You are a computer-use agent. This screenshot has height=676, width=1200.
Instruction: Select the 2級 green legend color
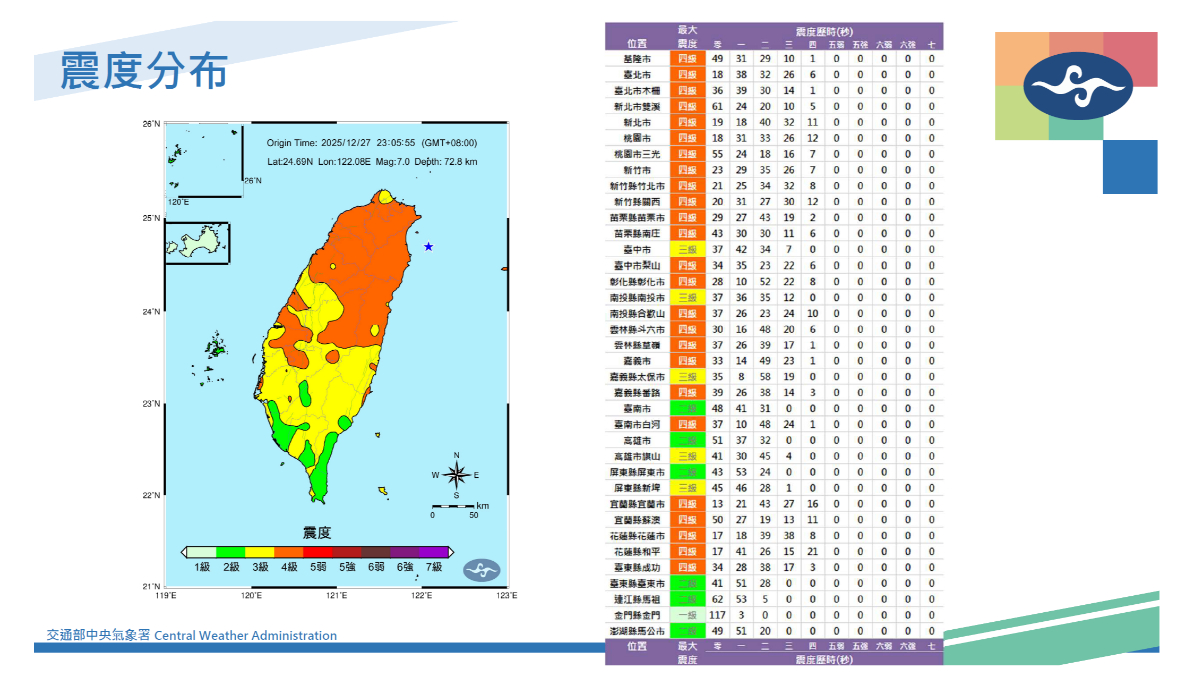[x=231, y=551]
